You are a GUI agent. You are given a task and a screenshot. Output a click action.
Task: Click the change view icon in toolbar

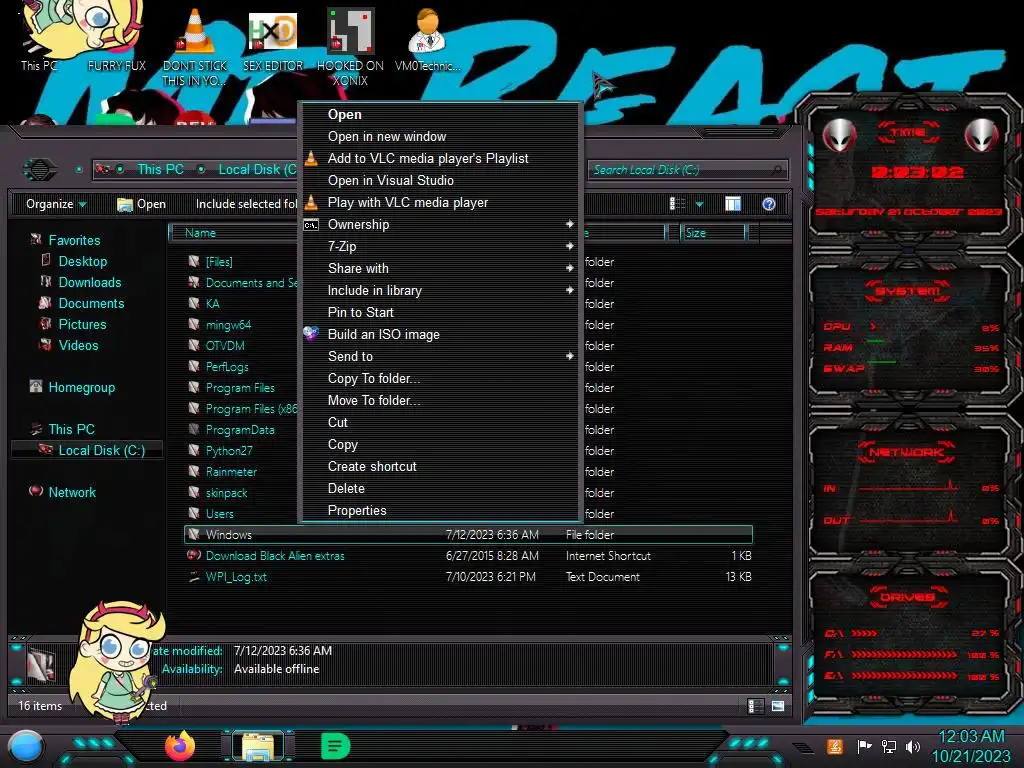pos(678,204)
